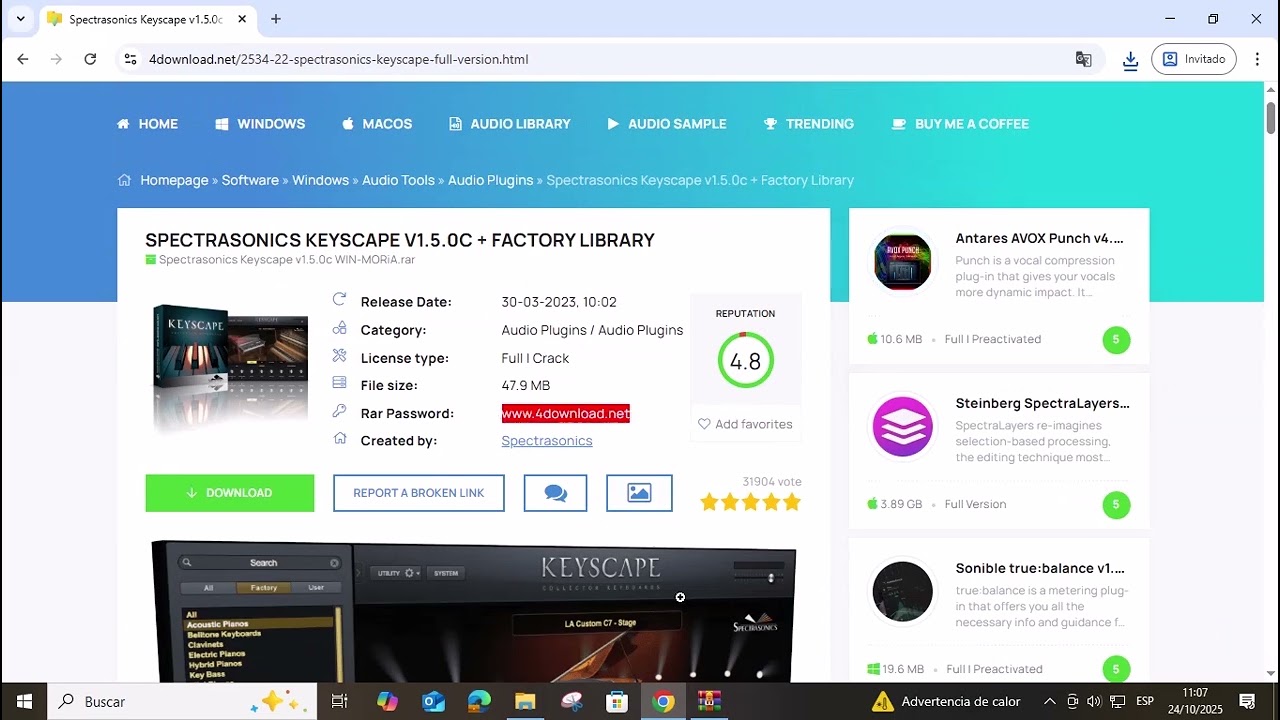Image resolution: width=1280 pixels, height=720 pixels.
Task: Open WinRAR from the taskbar
Action: tap(709, 701)
